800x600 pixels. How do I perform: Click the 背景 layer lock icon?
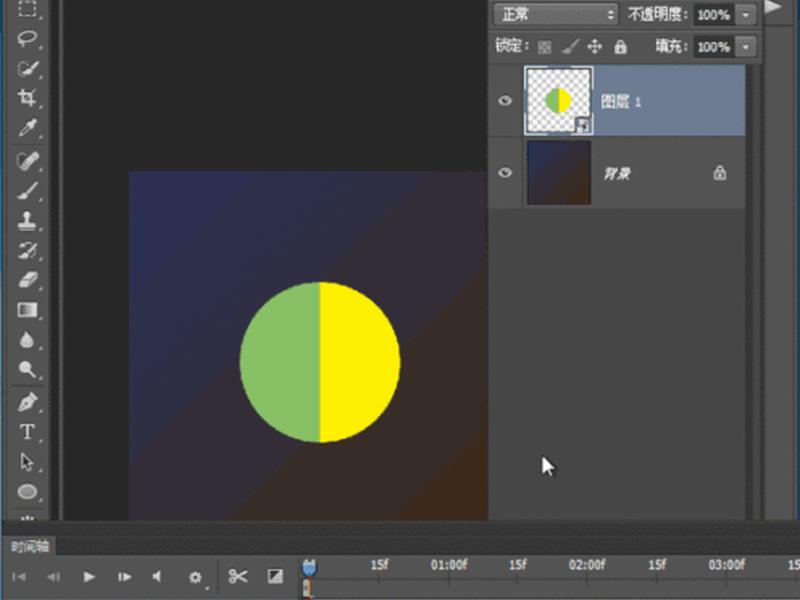coord(719,173)
